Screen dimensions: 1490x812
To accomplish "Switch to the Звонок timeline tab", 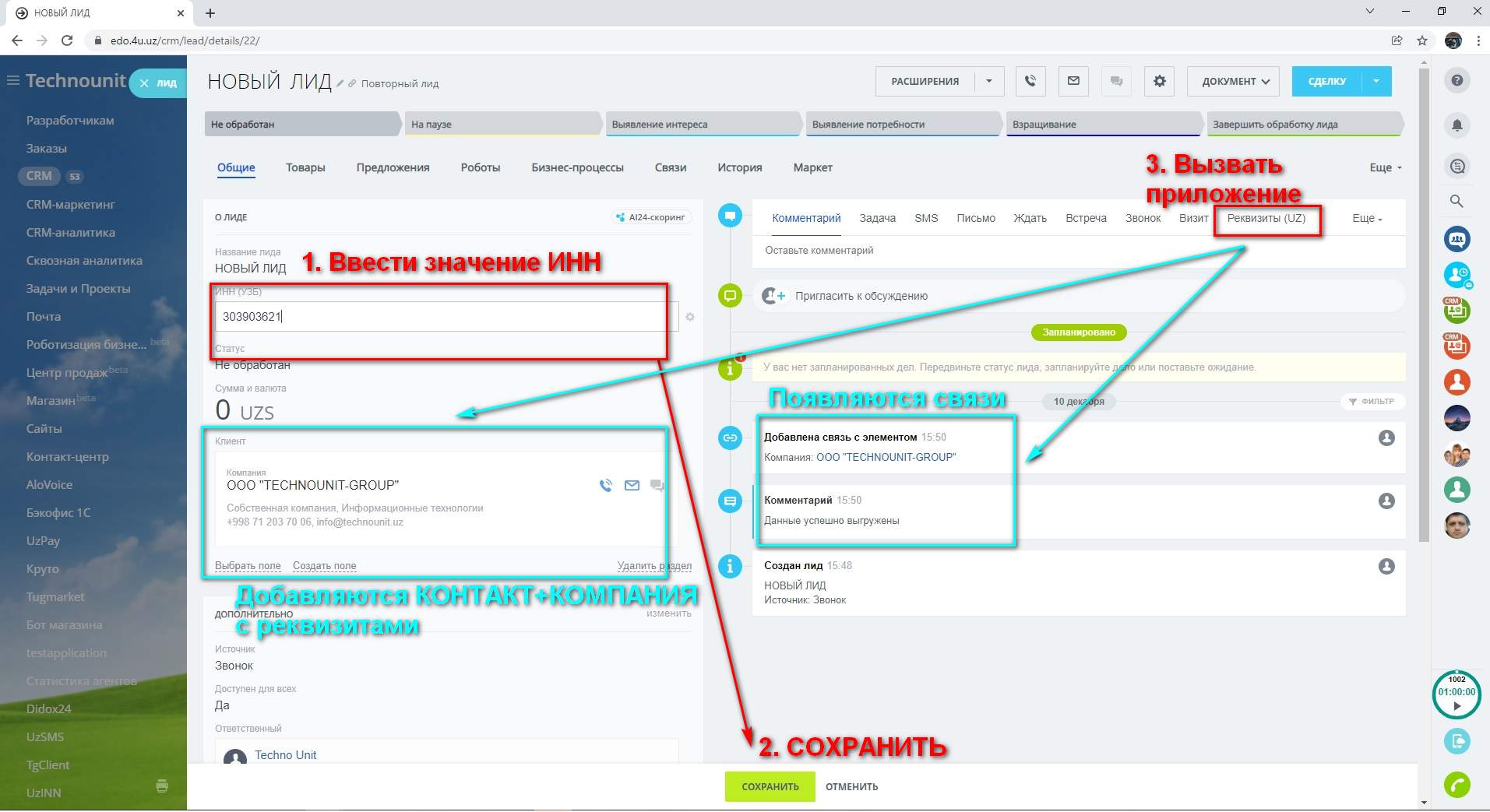I will click(1143, 218).
